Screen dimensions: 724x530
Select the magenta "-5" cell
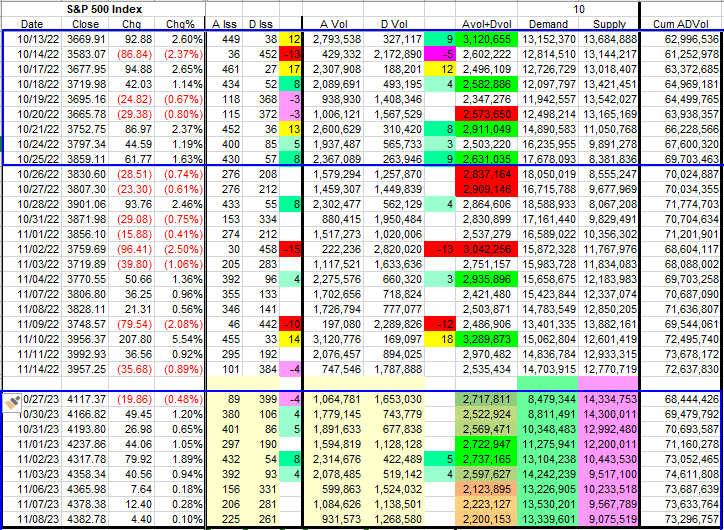pos(440,54)
